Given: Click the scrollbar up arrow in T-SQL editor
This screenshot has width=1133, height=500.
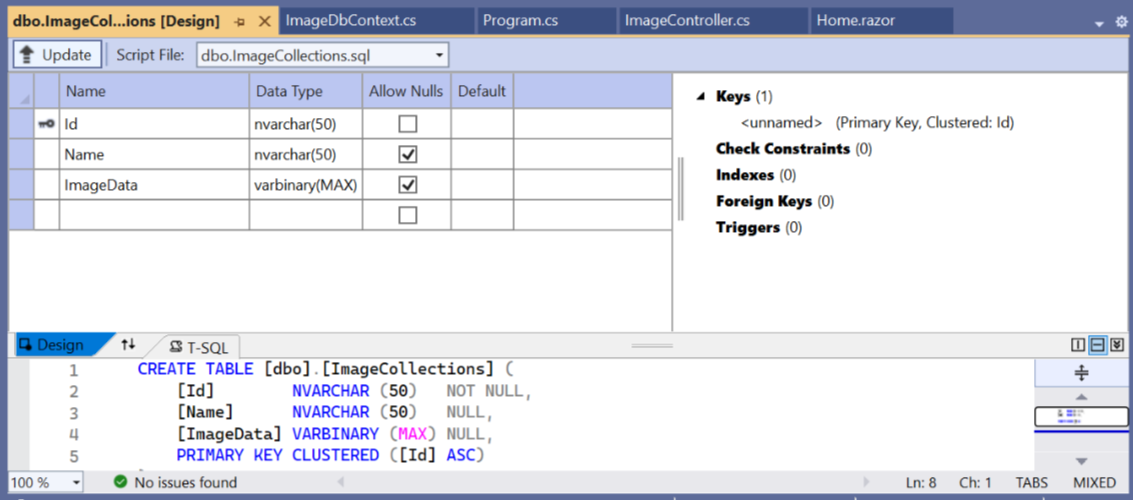Looking at the screenshot, I should click(x=1082, y=397).
